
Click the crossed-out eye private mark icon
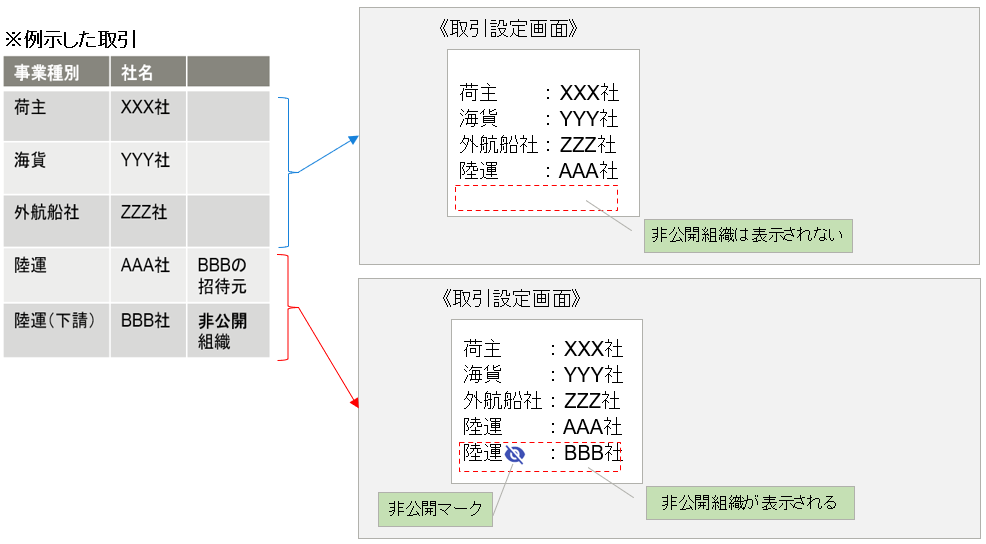(515, 454)
